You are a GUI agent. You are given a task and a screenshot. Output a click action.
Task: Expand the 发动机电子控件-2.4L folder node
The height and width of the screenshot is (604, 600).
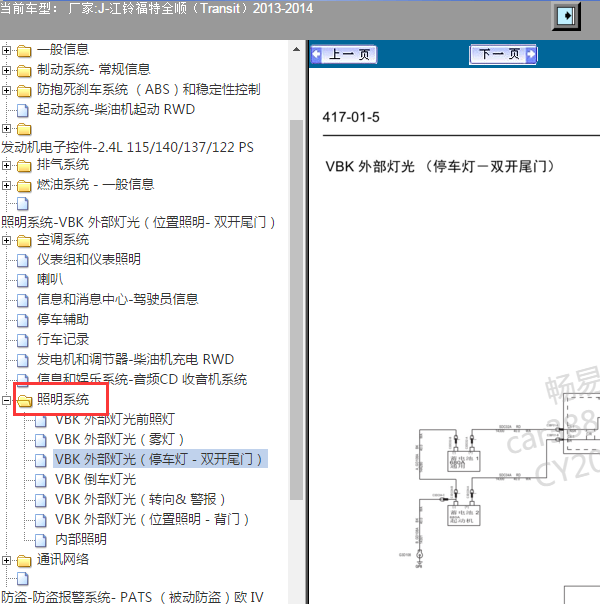coord(6,128)
